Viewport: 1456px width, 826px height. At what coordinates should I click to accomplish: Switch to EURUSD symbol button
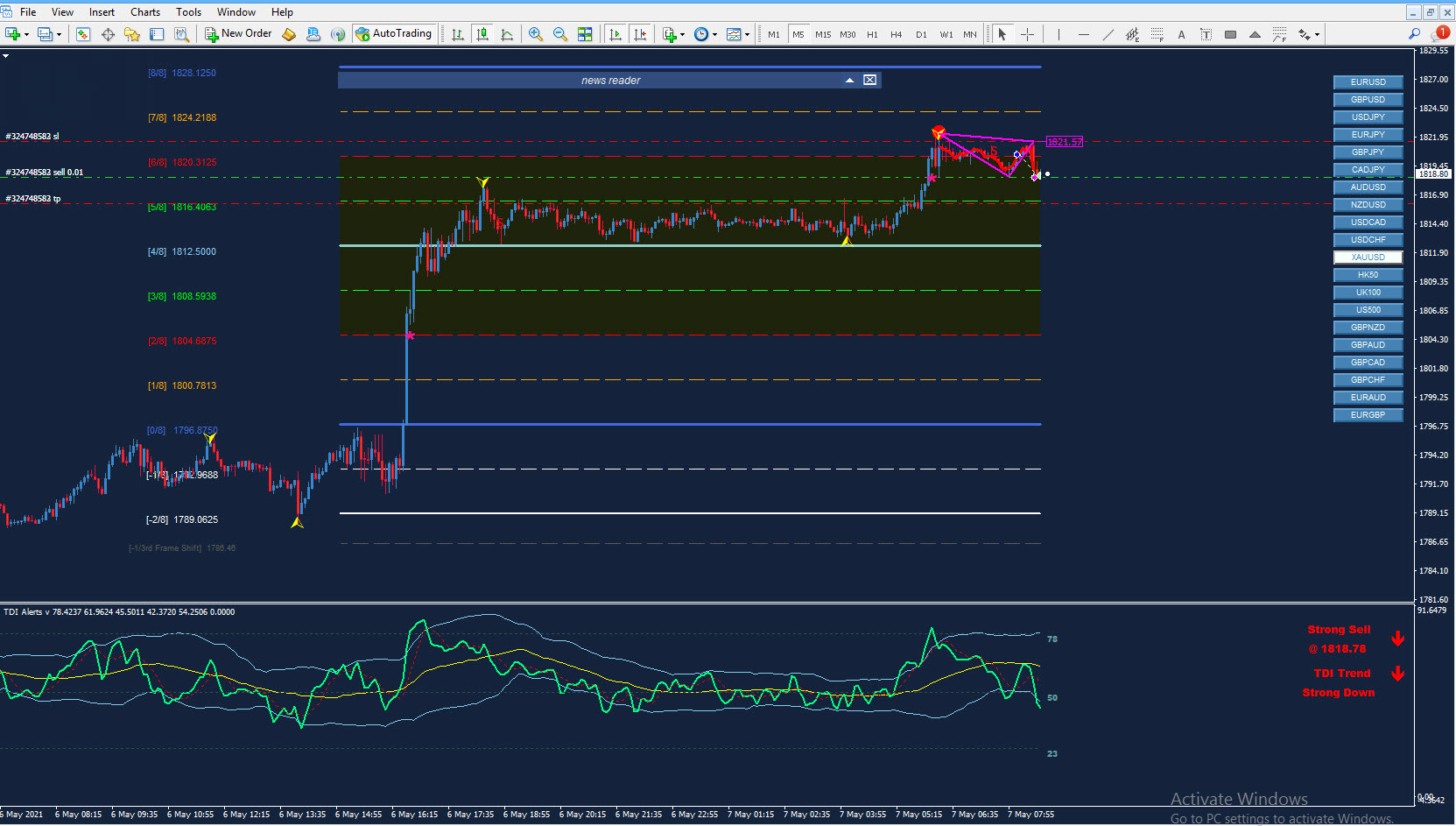(x=1368, y=82)
